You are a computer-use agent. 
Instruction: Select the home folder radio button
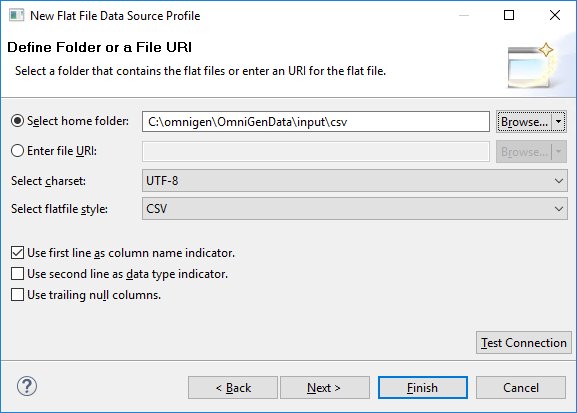point(17,121)
